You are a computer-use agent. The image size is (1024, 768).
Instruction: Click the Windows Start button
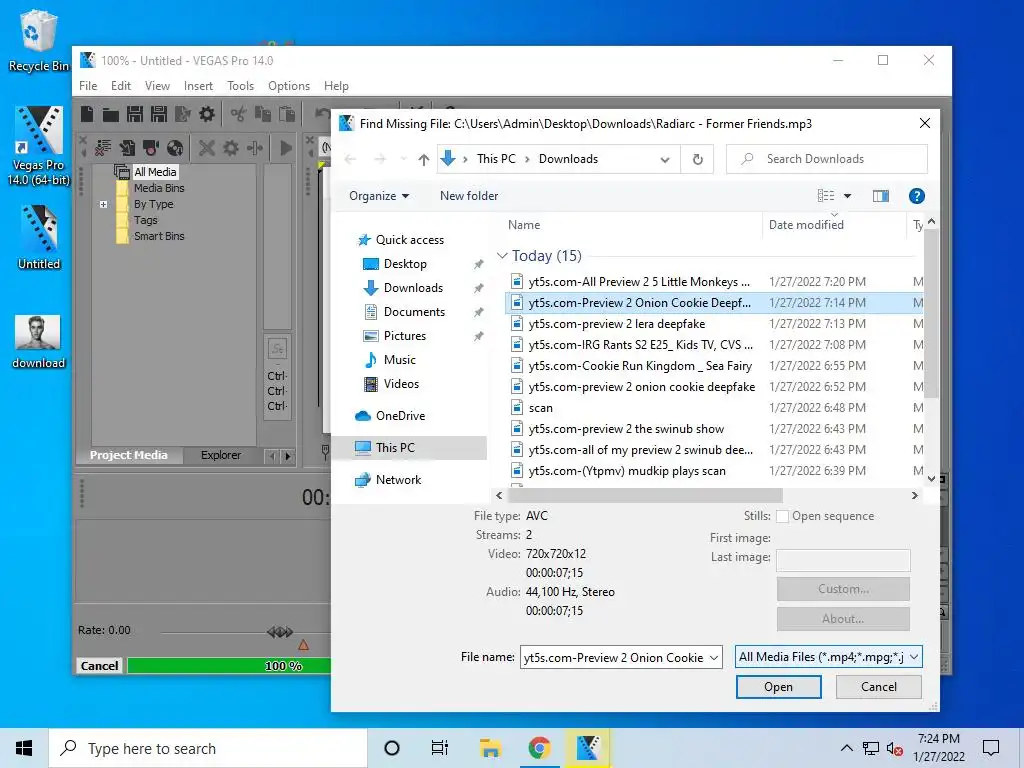tap(24, 748)
